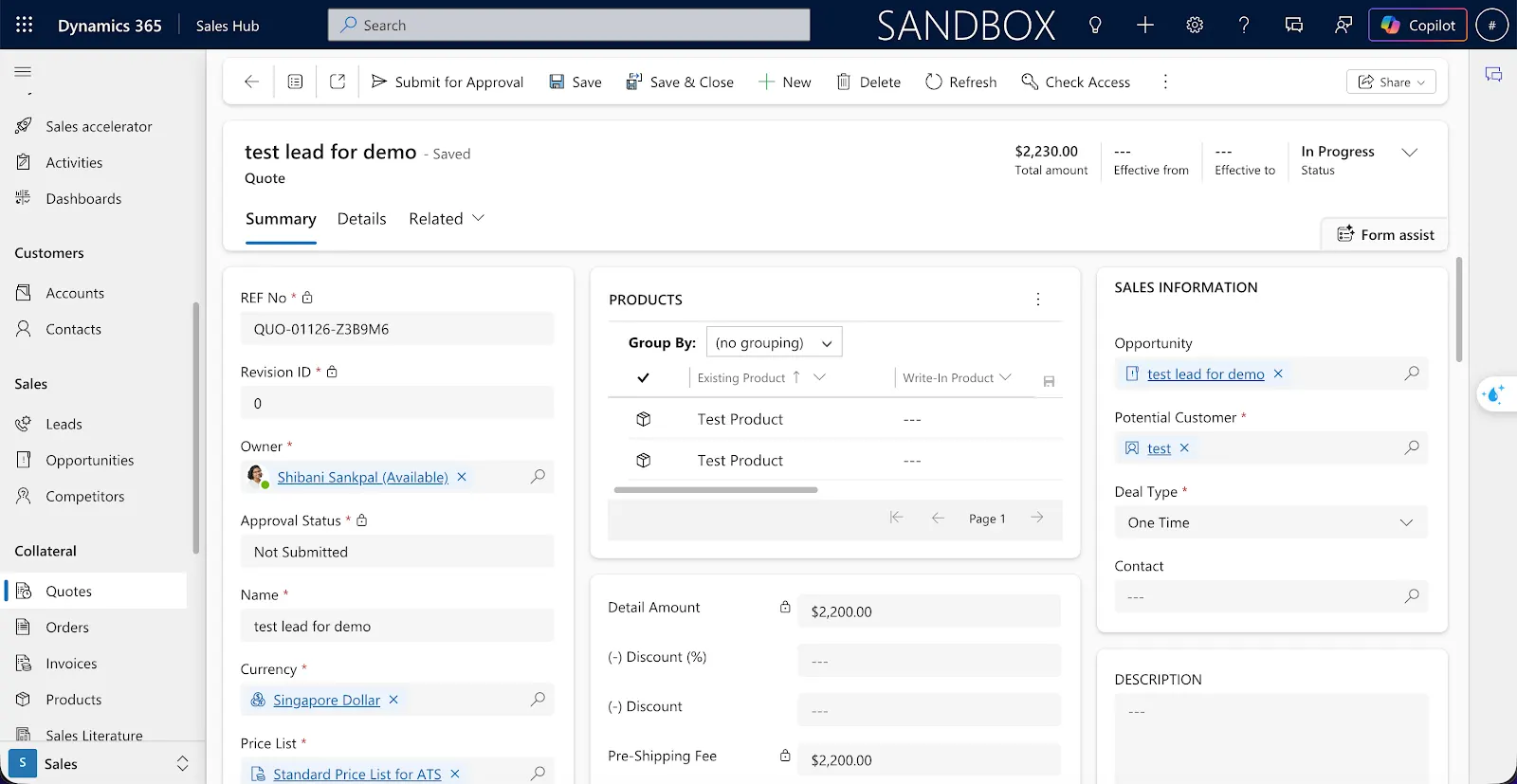Expand the quote header status chevron

[1410, 153]
